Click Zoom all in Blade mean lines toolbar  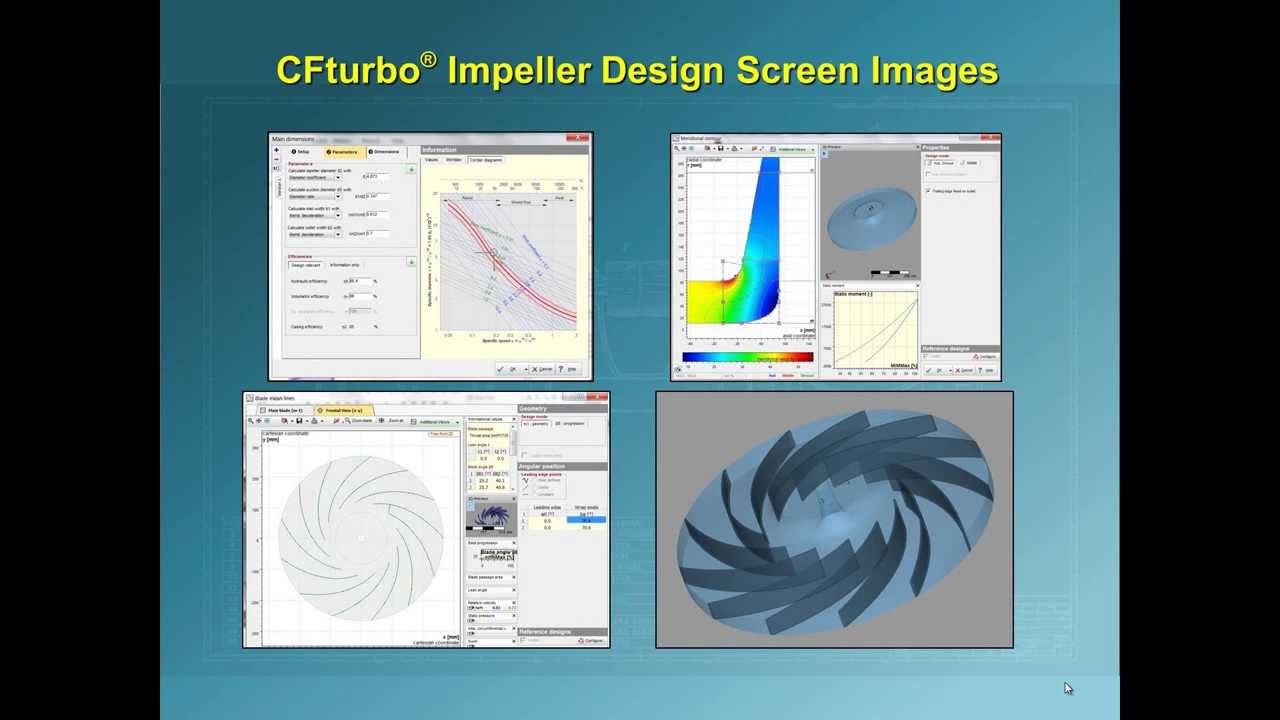coord(392,421)
